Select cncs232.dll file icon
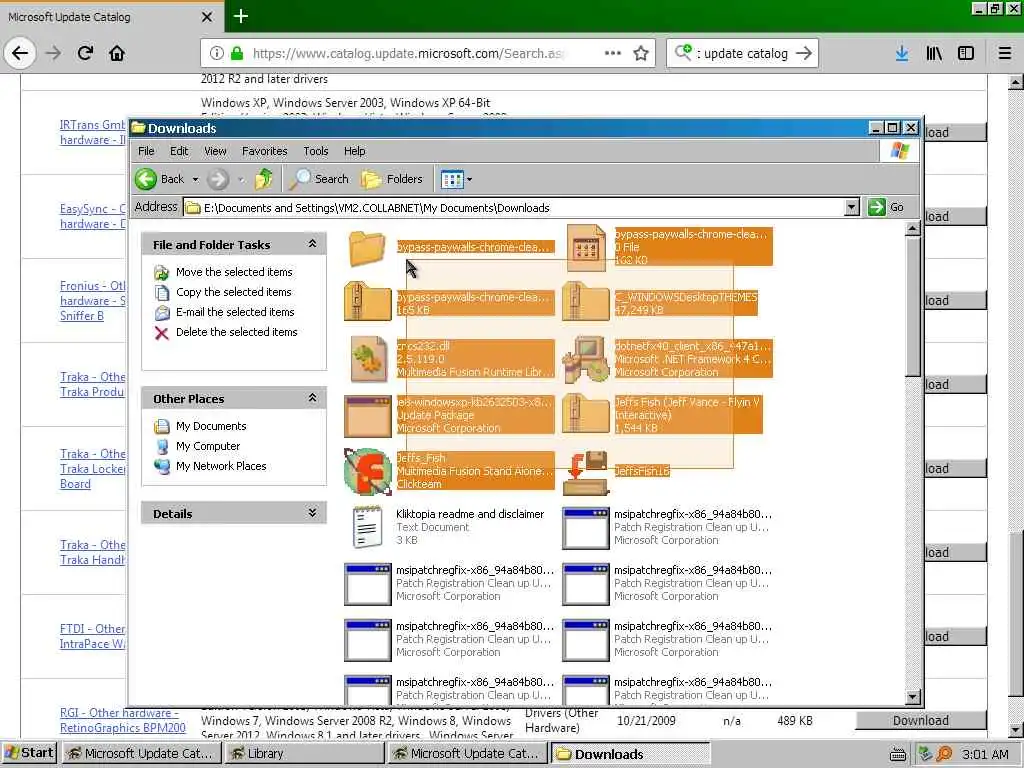The height and width of the screenshot is (768, 1024). (368, 359)
